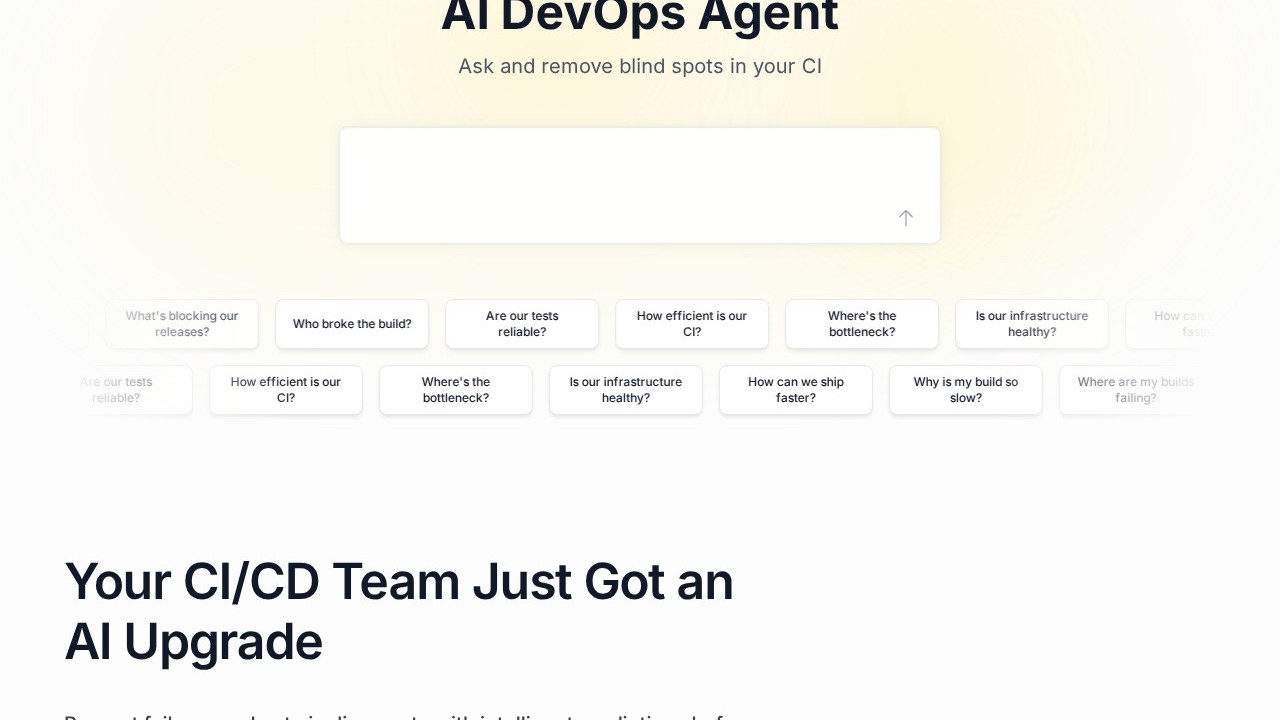Select bottom-row "How efficient is our CI?" chip
Image resolution: width=1280 pixels, height=720 pixels.
pyautogui.click(x=286, y=390)
